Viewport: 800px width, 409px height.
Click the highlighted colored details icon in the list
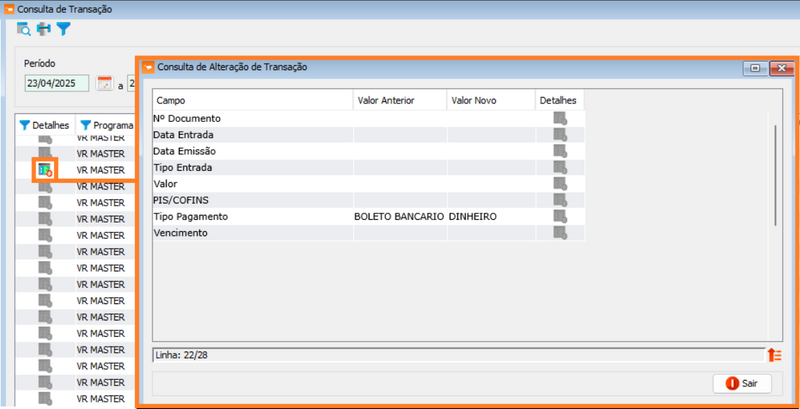click(x=45, y=170)
